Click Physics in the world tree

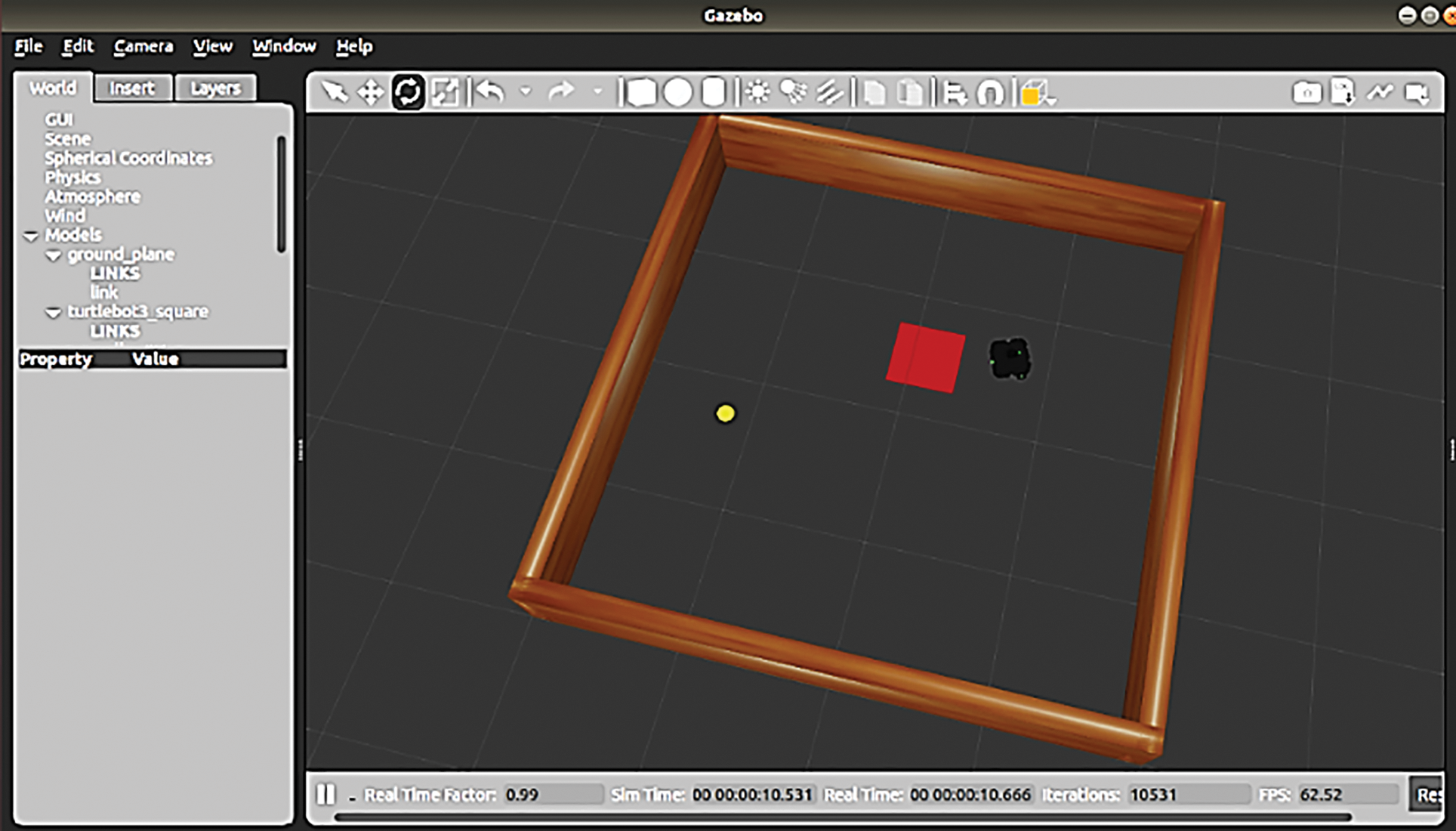[72, 178]
